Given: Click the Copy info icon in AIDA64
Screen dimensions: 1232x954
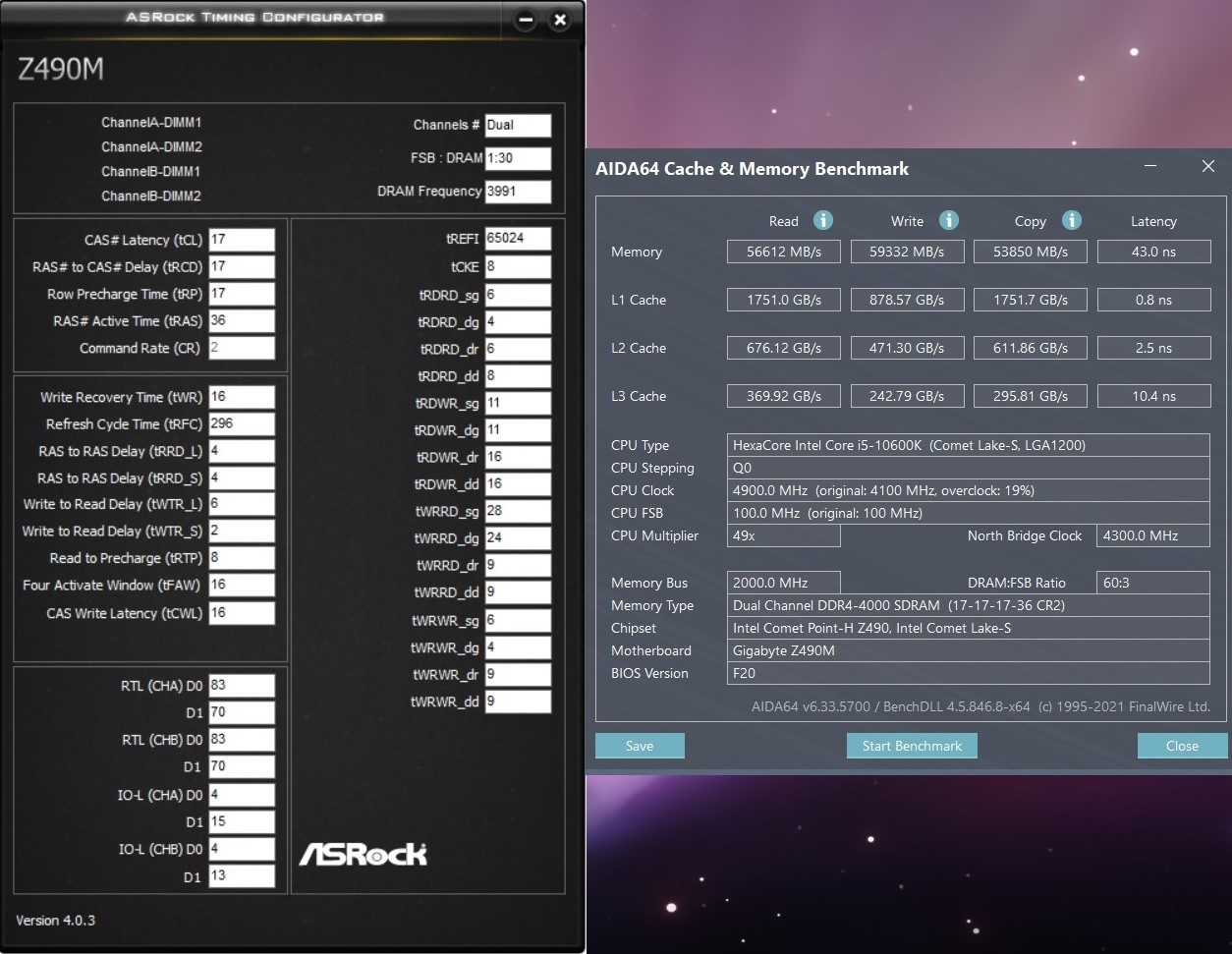Looking at the screenshot, I should click(1072, 220).
